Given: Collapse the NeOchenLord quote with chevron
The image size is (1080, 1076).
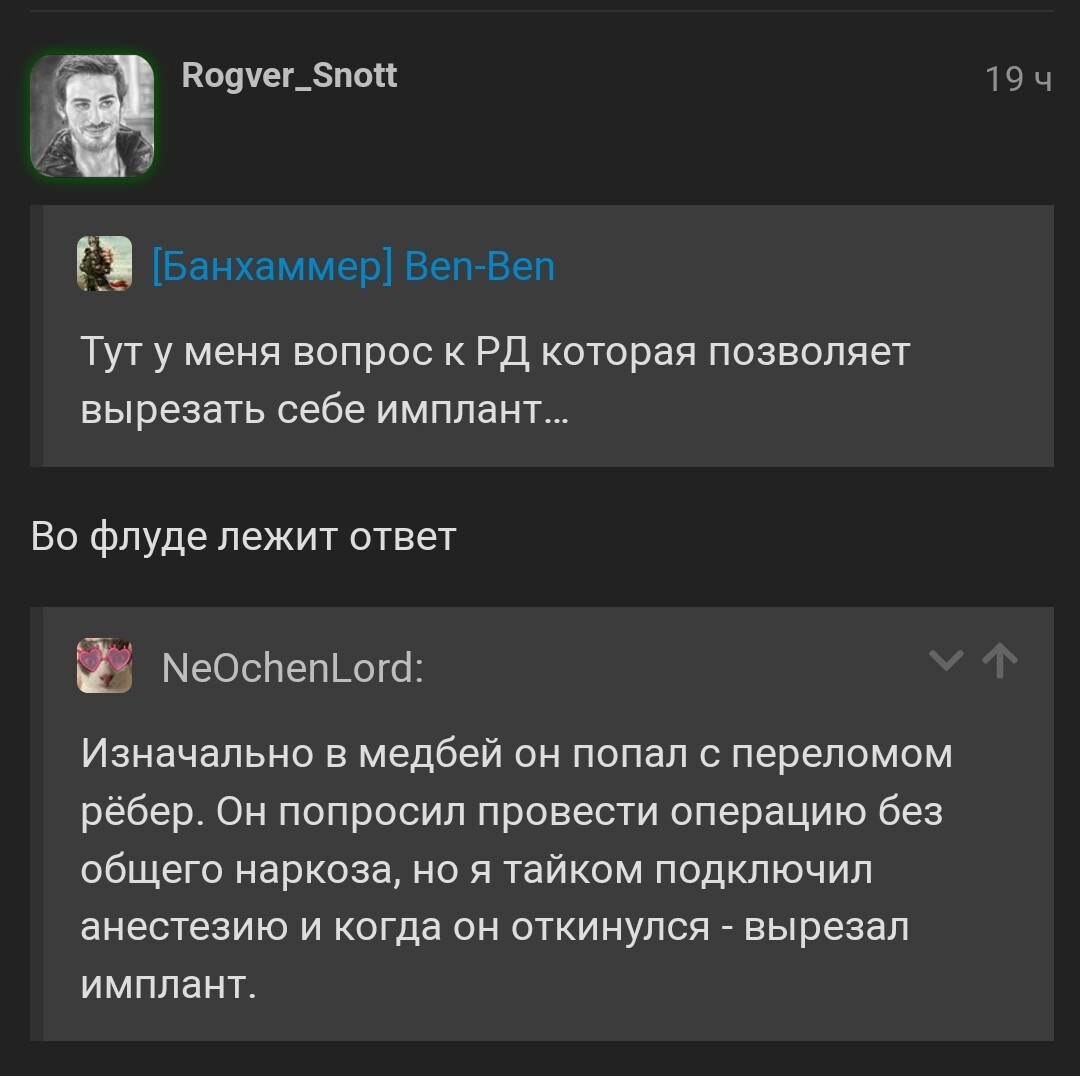Looking at the screenshot, I should [x=946, y=661].
